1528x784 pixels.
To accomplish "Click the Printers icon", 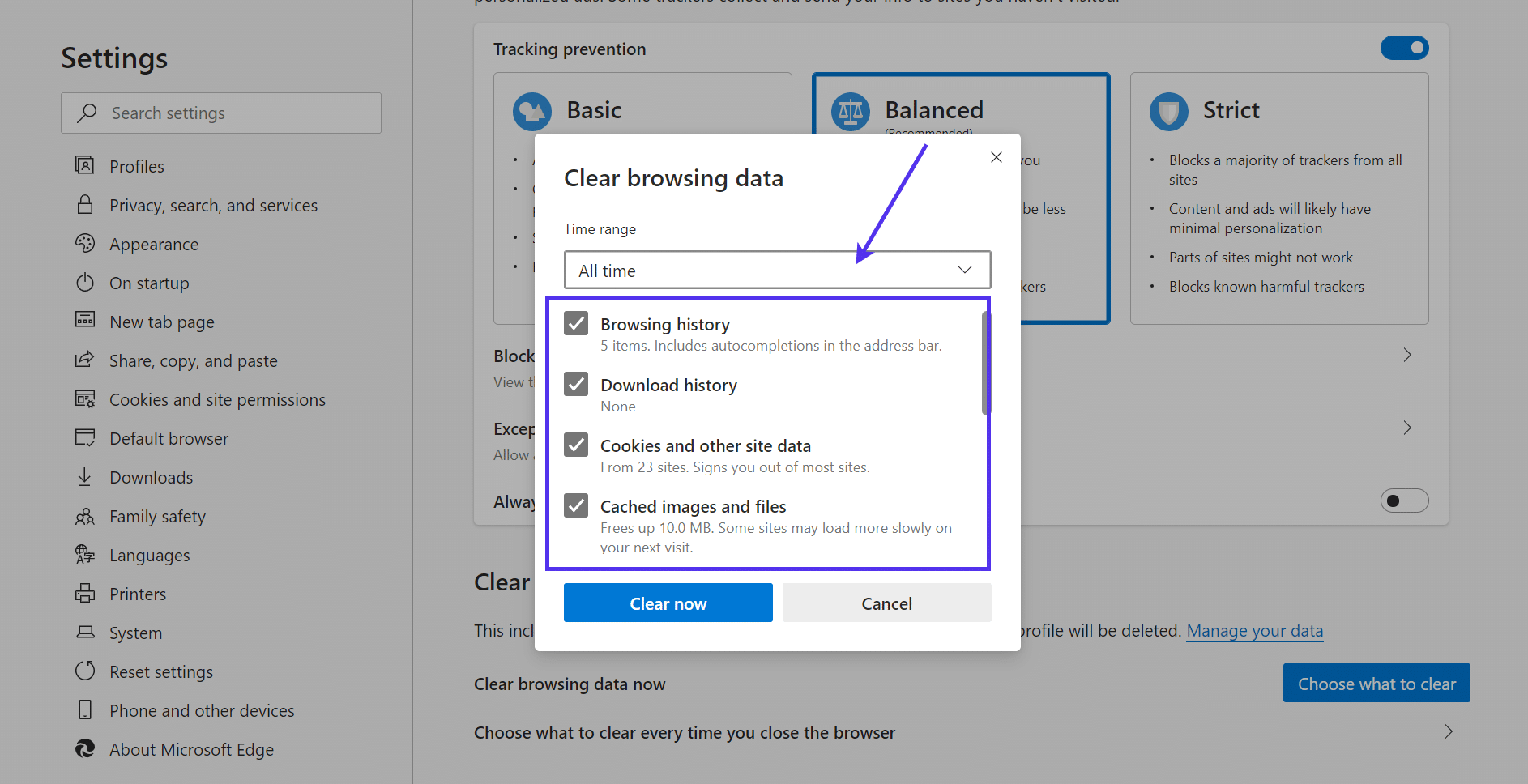I will [x=86, y=593].
